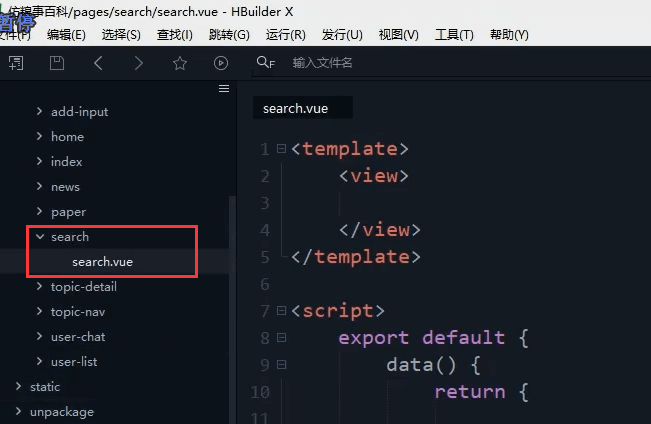Screen dimensions: 651x424
Task: Click the new file toolbar icon
Action: click(16, 63)
